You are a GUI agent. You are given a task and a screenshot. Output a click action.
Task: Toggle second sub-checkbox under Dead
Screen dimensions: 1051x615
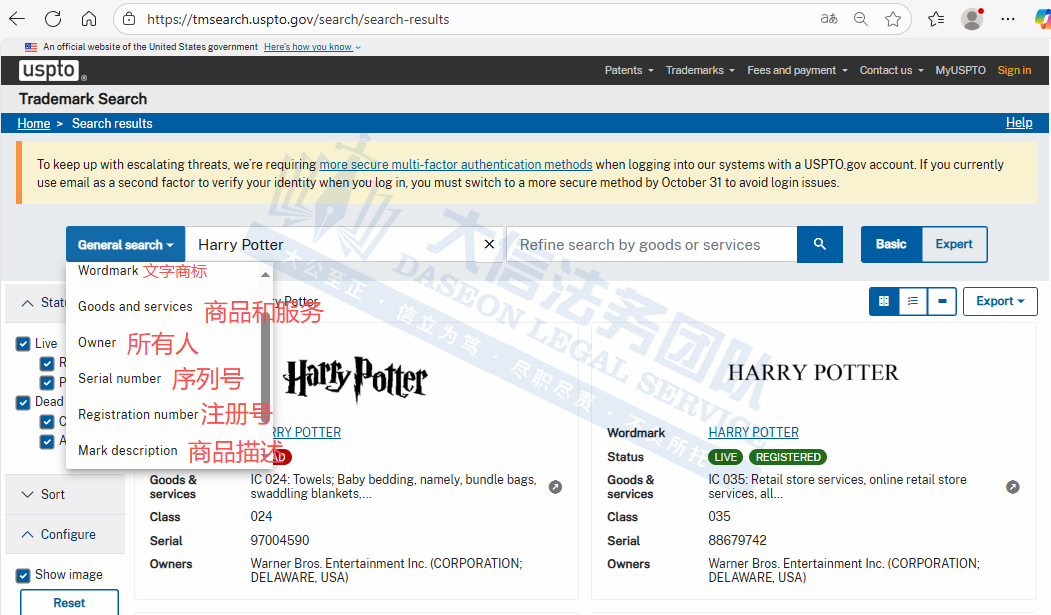pyautogui.click(x=47, y=441)
